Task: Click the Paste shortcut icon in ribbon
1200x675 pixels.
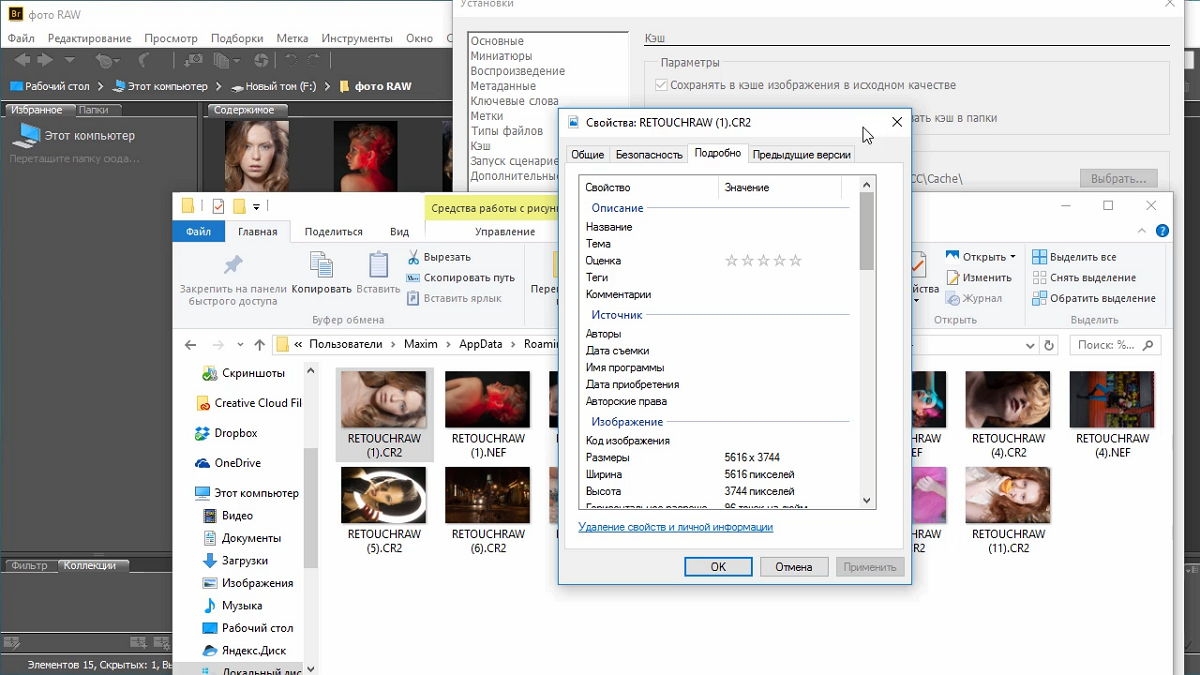Action: point(413,298)
